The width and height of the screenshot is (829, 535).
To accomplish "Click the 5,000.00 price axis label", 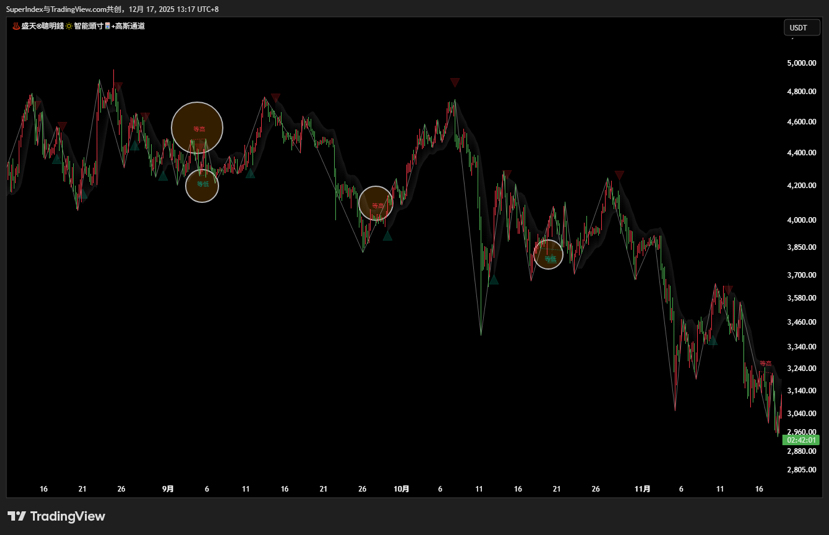I will click(801, 63).
